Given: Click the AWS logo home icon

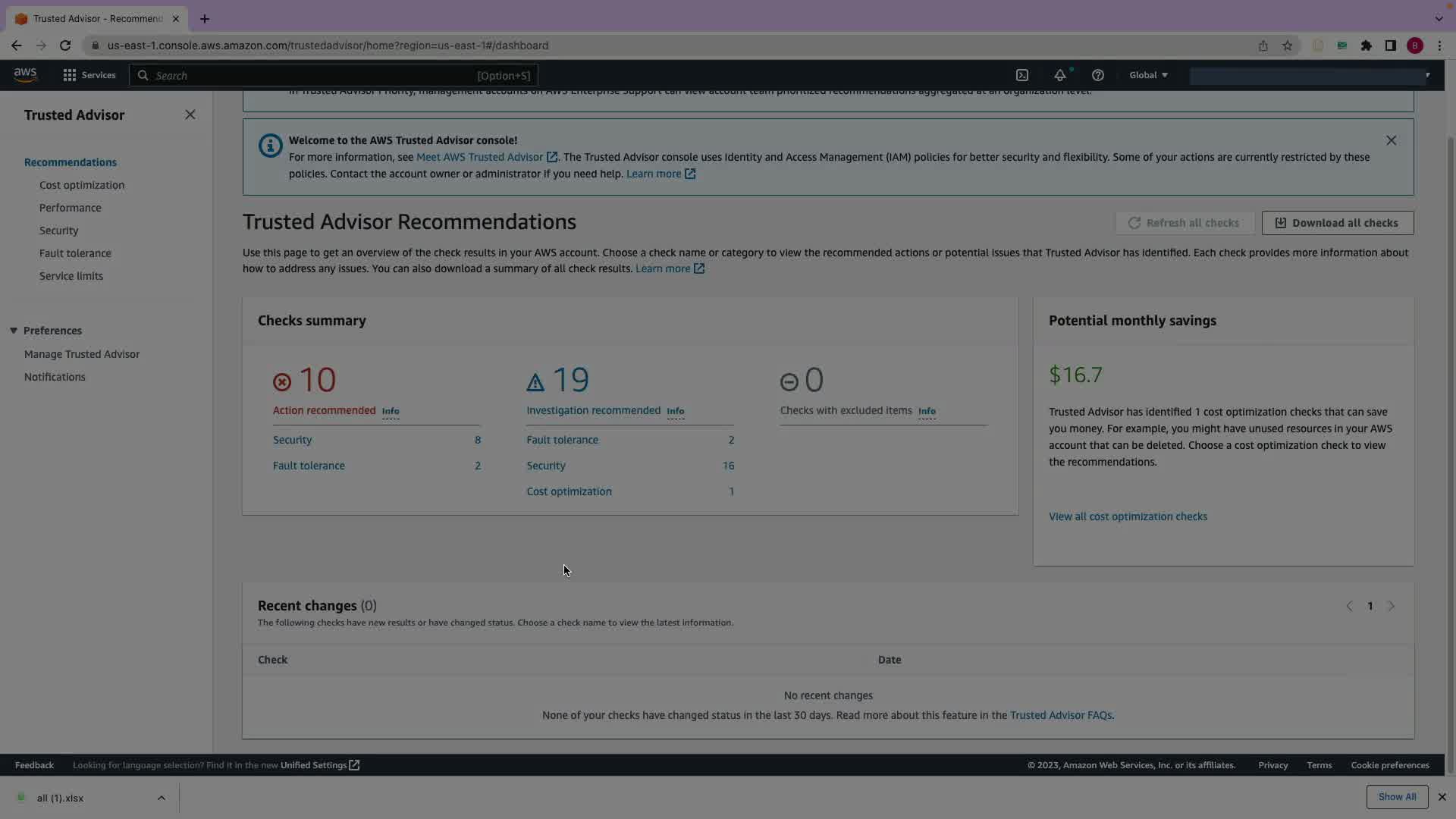Looking at the screenshot, I should click(x=25, y=74).
